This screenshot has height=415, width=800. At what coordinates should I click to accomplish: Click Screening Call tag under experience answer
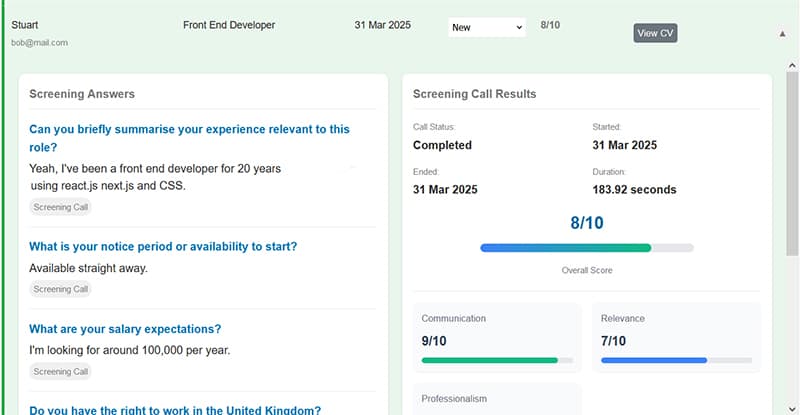pos(60,207)
